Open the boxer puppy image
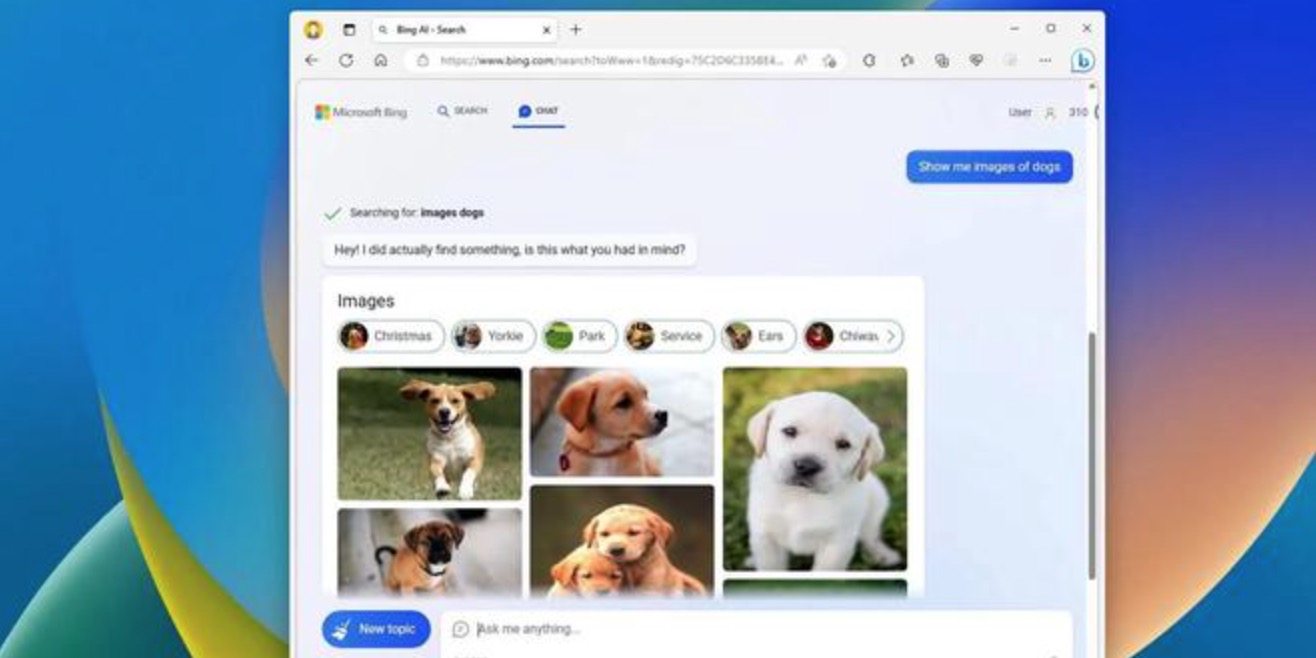Viewport: 1316px width, 658px height. click(429, 552)
